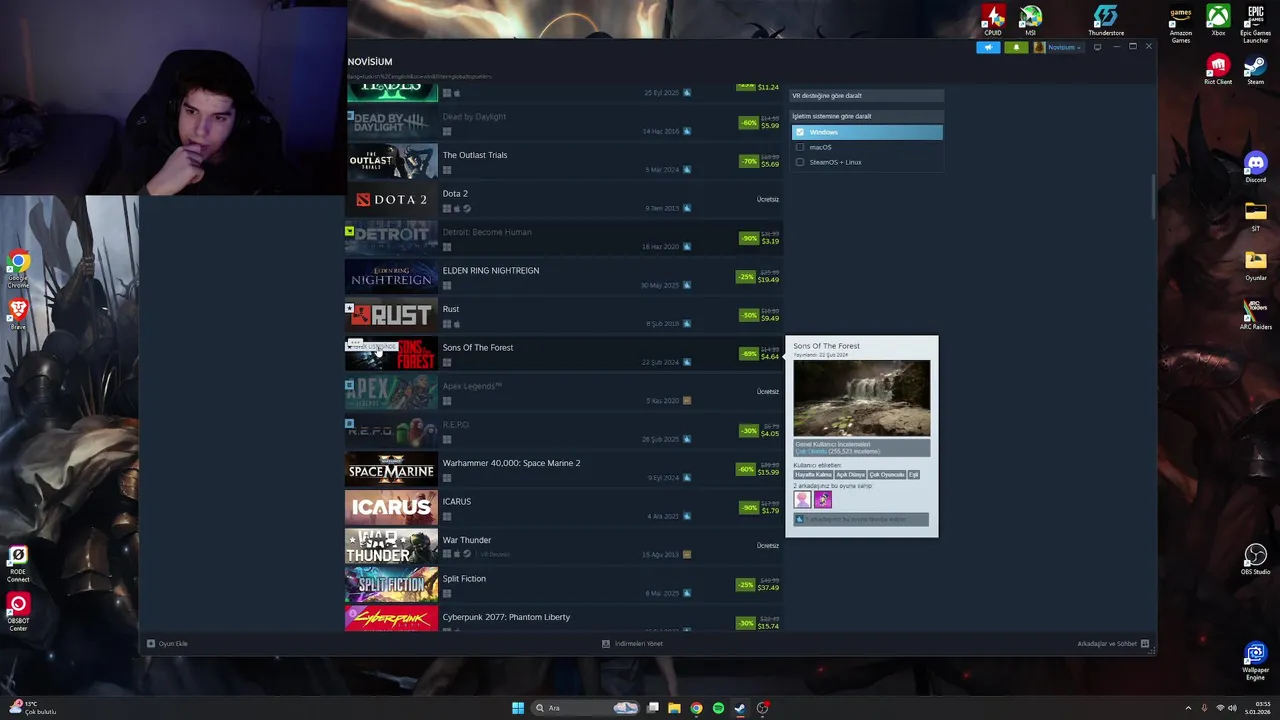Viewport: 1280px width, 720px height.
Task: Open Spotify from the taskbar
Action: click(718, 708)
